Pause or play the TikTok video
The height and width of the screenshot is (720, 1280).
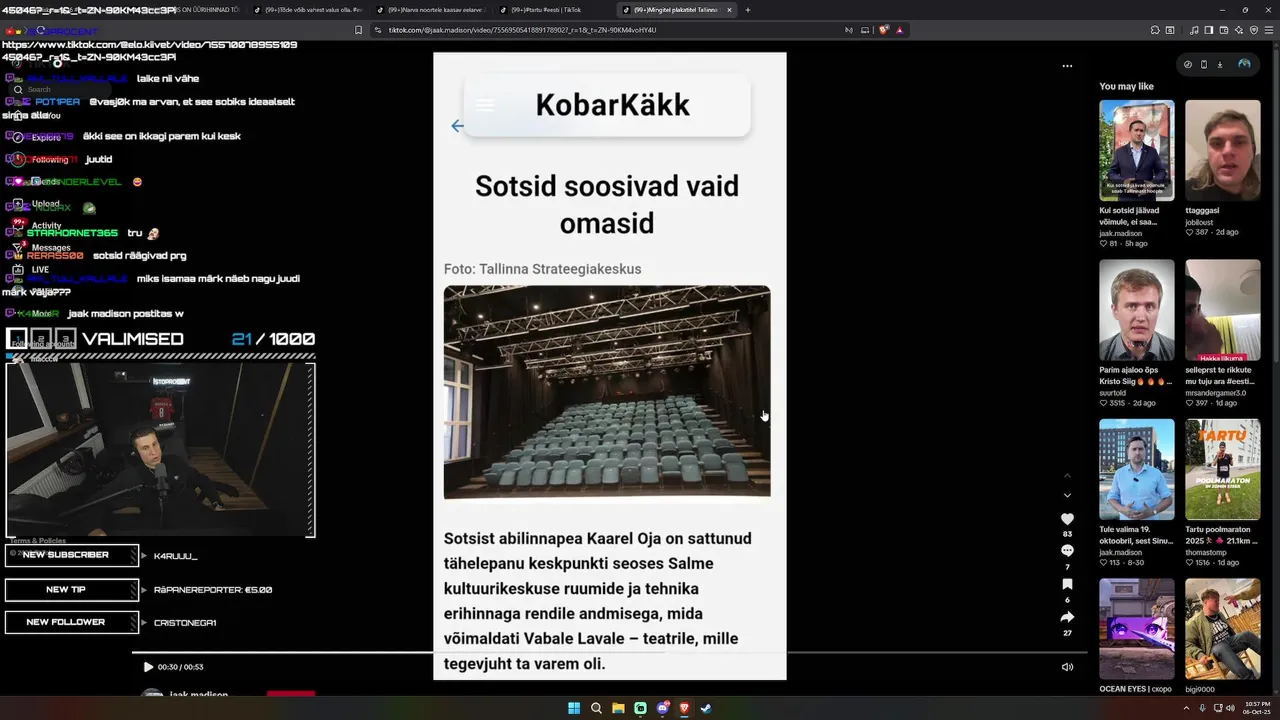click(x=148, y=667)
